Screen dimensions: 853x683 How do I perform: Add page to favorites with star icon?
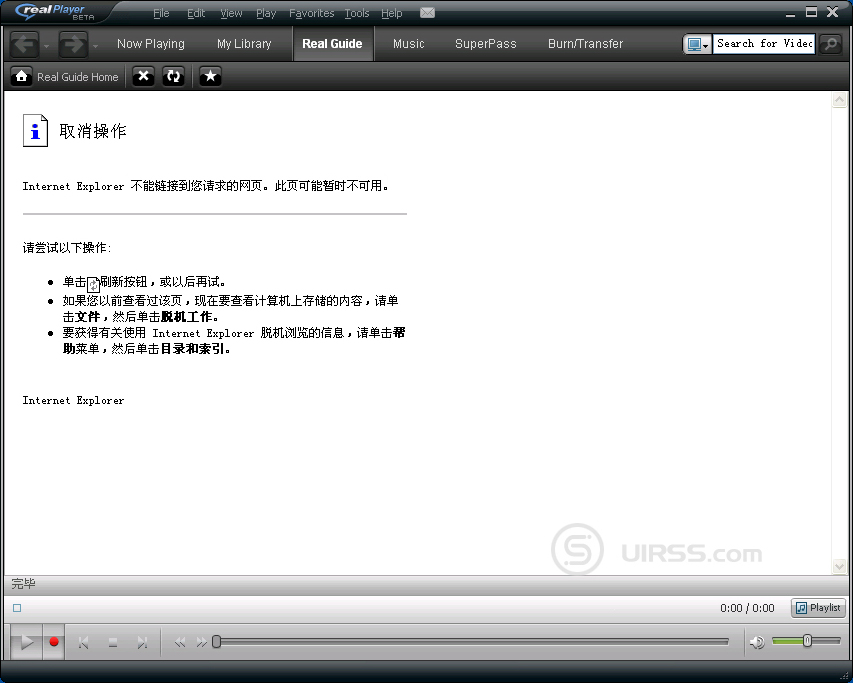click(x=210, y=77)
